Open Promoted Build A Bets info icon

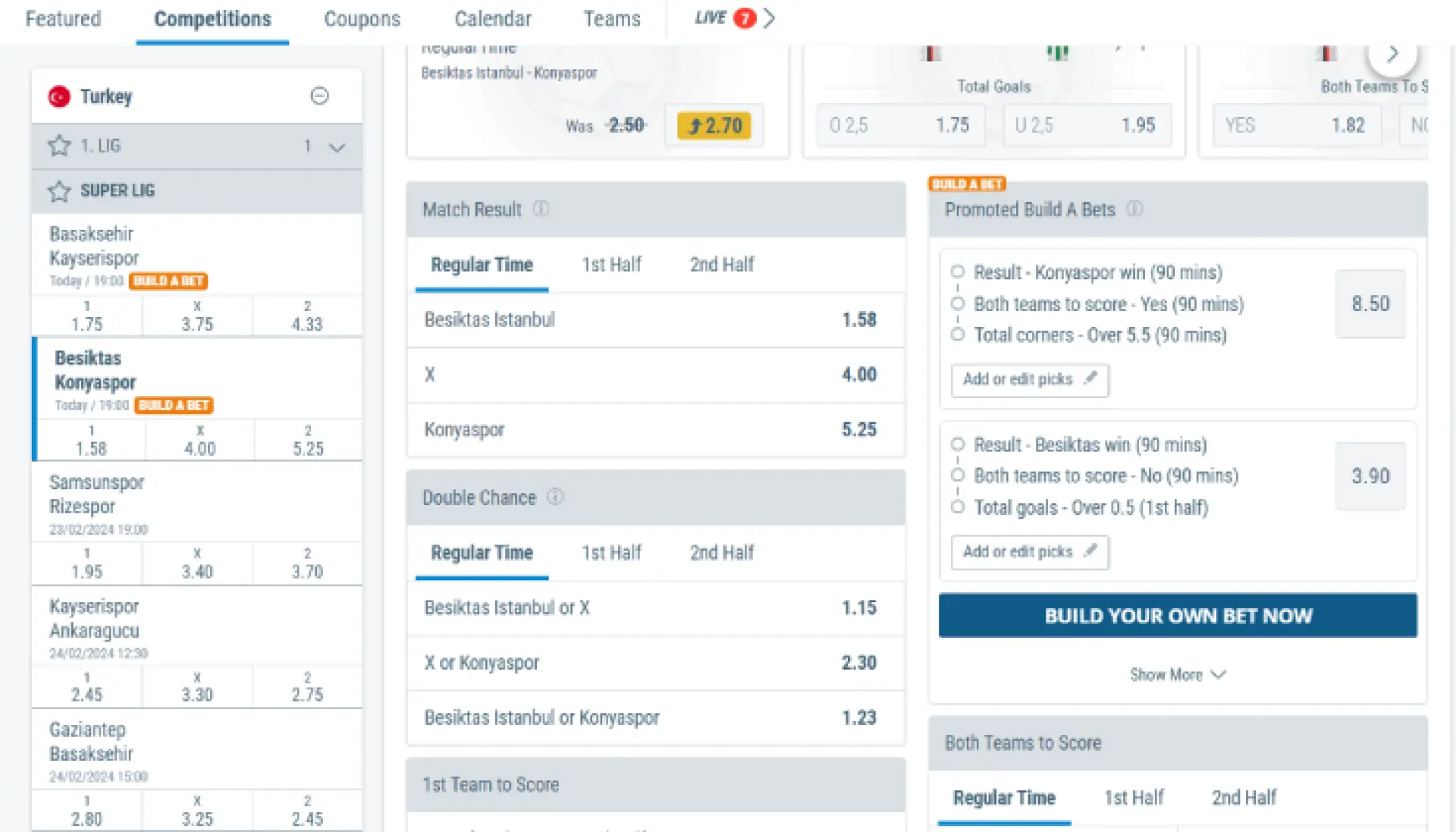point(1134,209)
